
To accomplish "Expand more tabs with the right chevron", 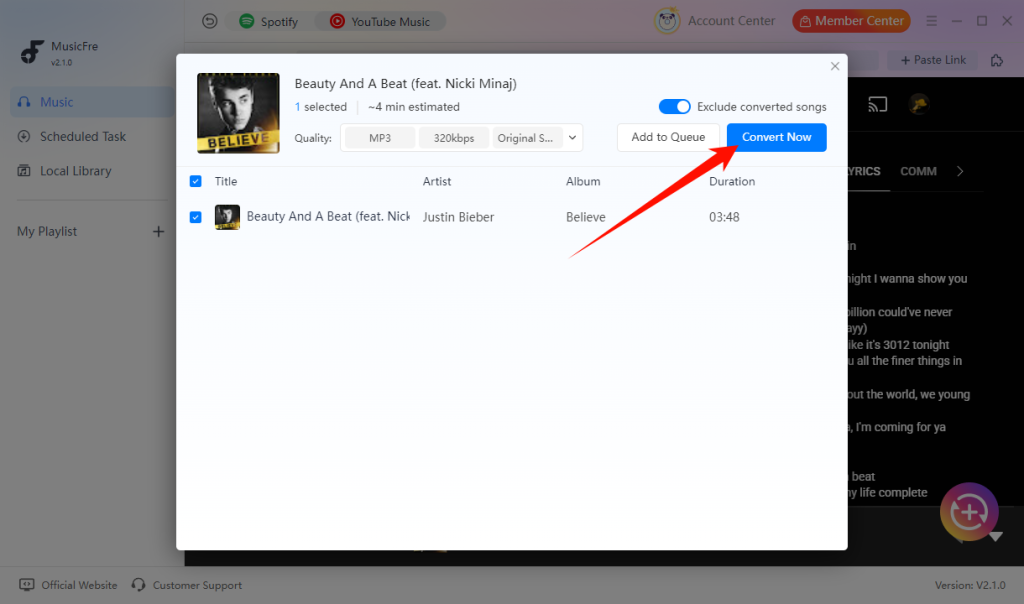I will [x=960, y=171].
